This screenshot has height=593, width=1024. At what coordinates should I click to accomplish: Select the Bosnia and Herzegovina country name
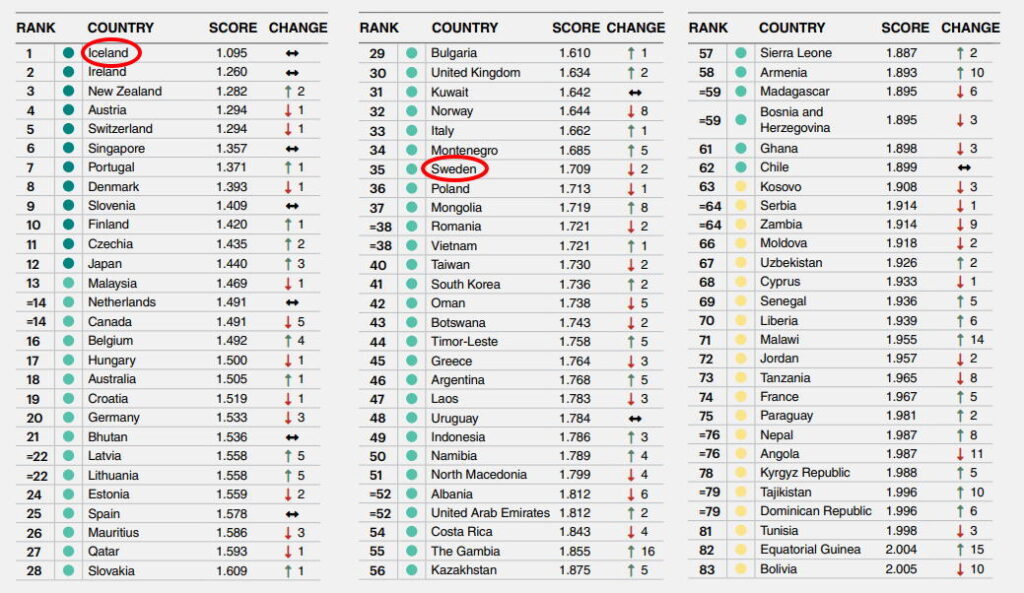pyautogui.click(x=792, y=119)
